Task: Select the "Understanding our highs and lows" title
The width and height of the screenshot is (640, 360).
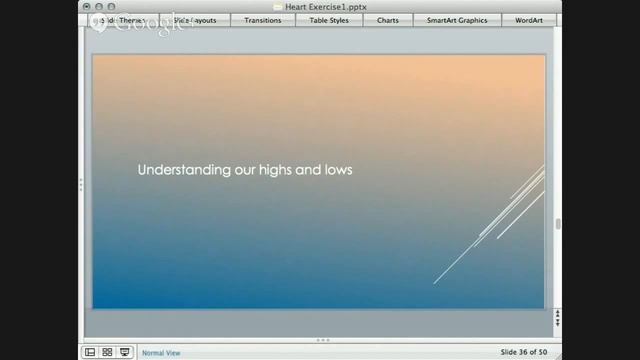Action: click(245, 170)
